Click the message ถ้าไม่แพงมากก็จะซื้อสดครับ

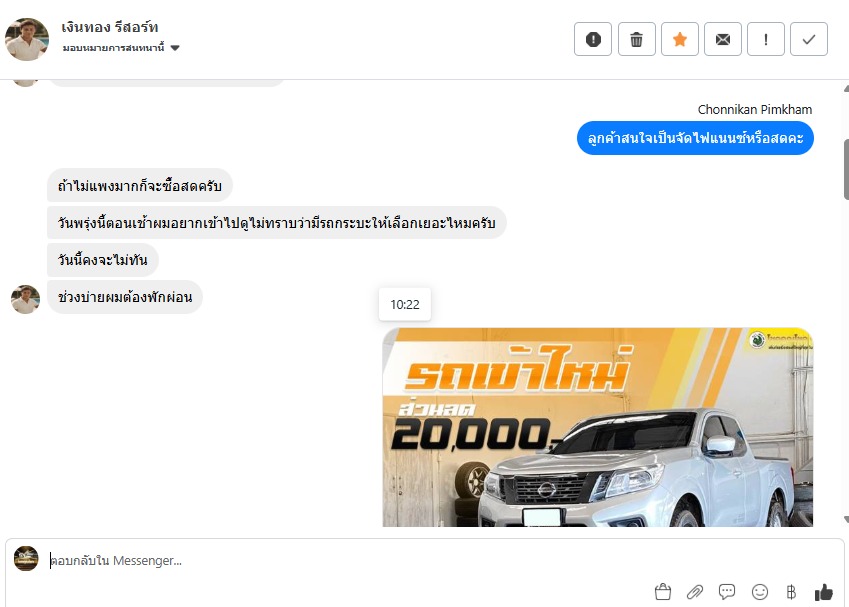pos(140,186)
